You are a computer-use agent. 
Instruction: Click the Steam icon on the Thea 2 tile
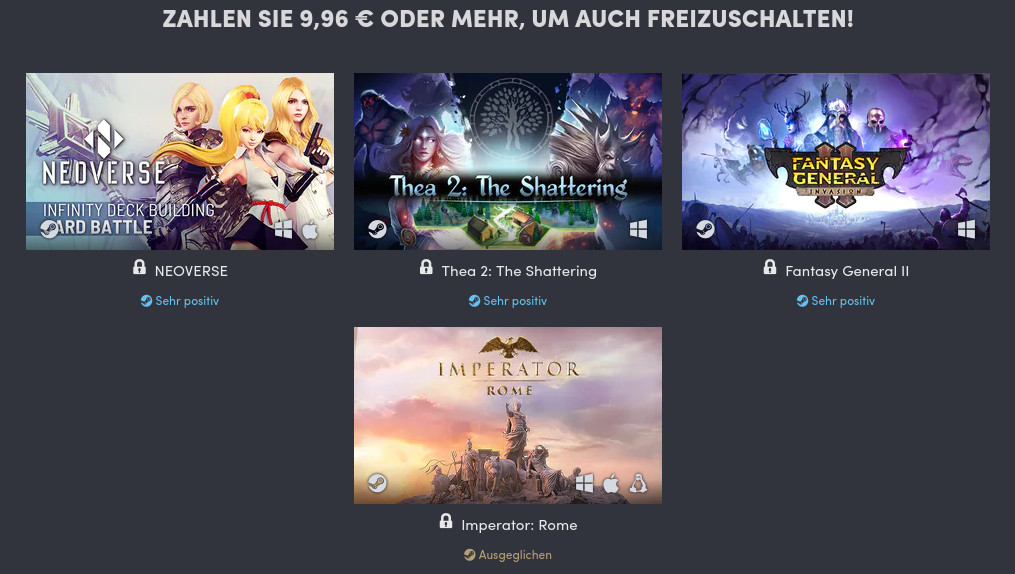(377, 228)
